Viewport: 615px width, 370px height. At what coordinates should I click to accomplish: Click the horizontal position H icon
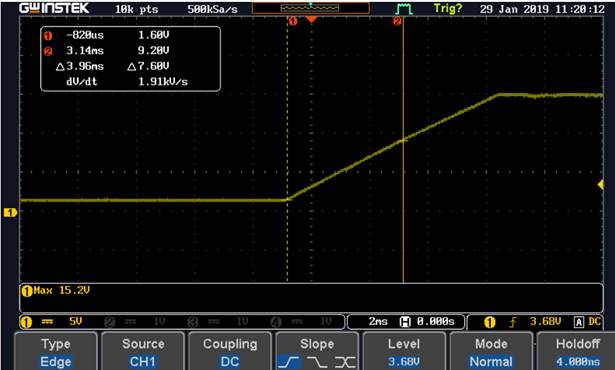pos(405,322)
